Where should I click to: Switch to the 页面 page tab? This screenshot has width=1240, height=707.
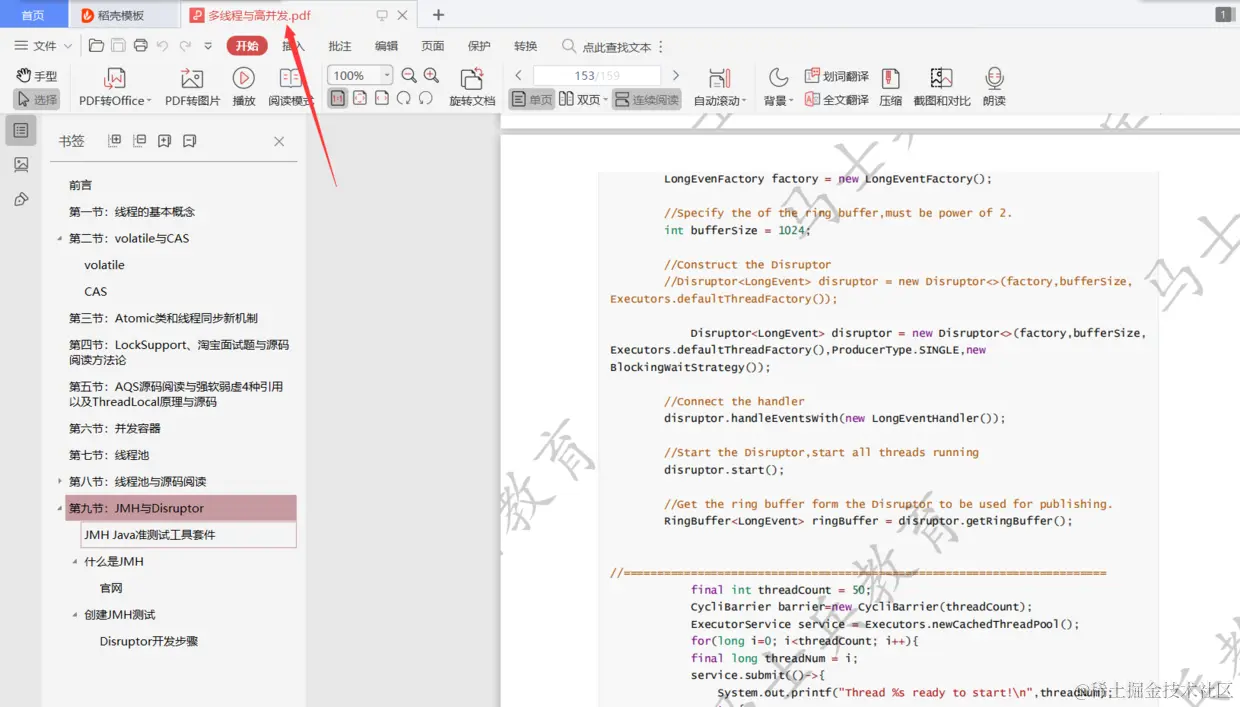pos(432,46)
